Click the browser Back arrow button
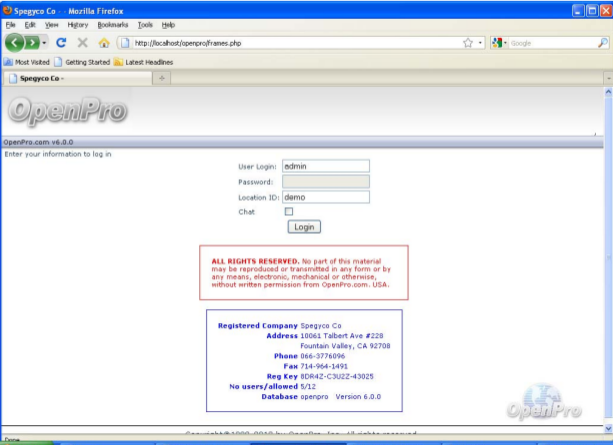Screen dimensions: 613x445 point(15,43)
